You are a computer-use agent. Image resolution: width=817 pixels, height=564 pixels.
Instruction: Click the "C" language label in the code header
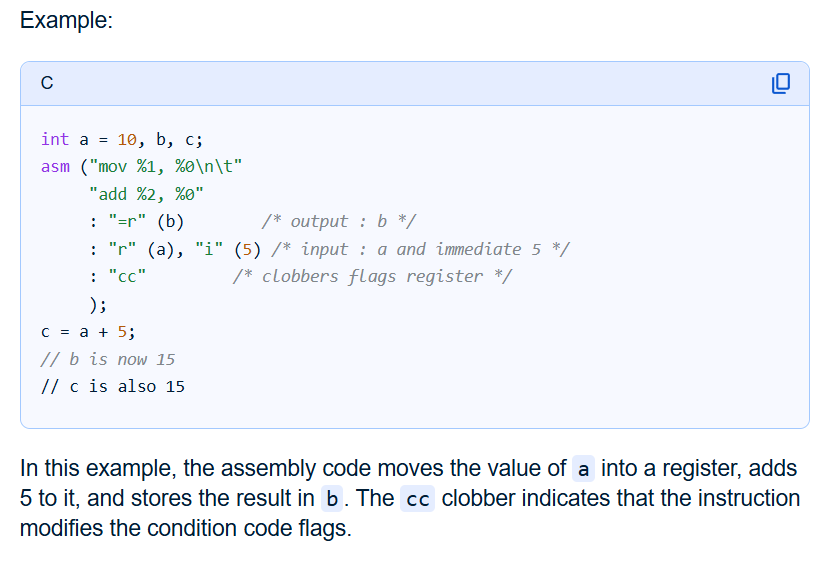click(47, 84)
